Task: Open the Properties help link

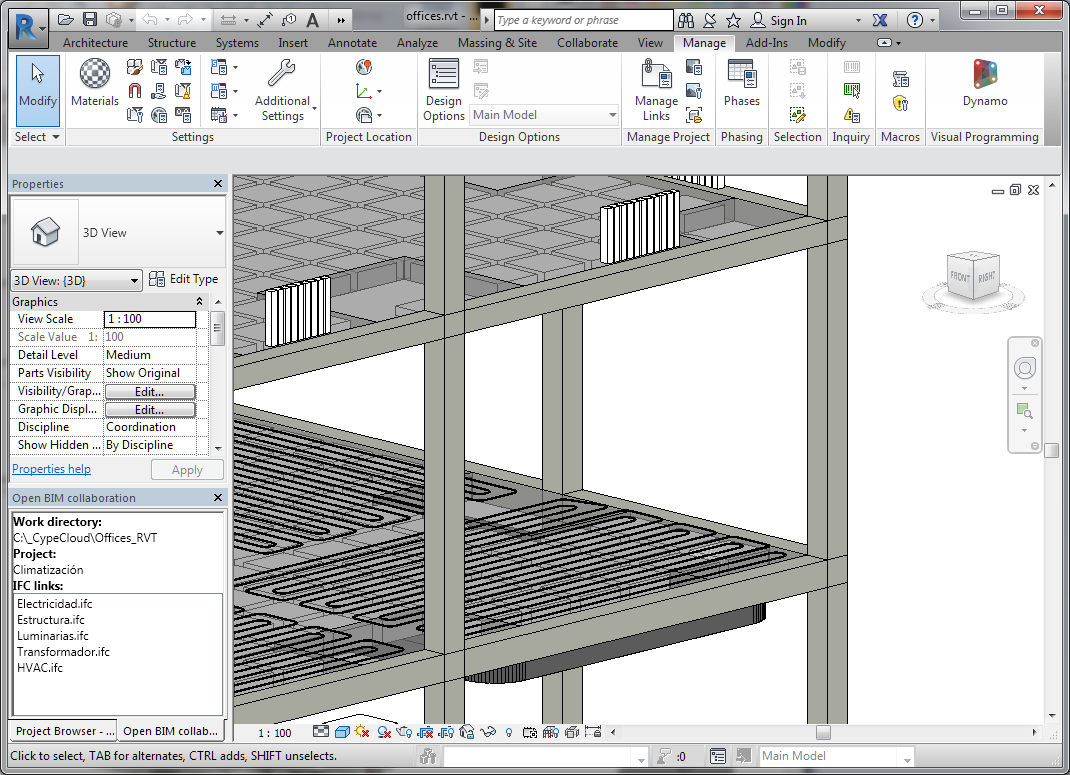Action: [x=51, y=469]
